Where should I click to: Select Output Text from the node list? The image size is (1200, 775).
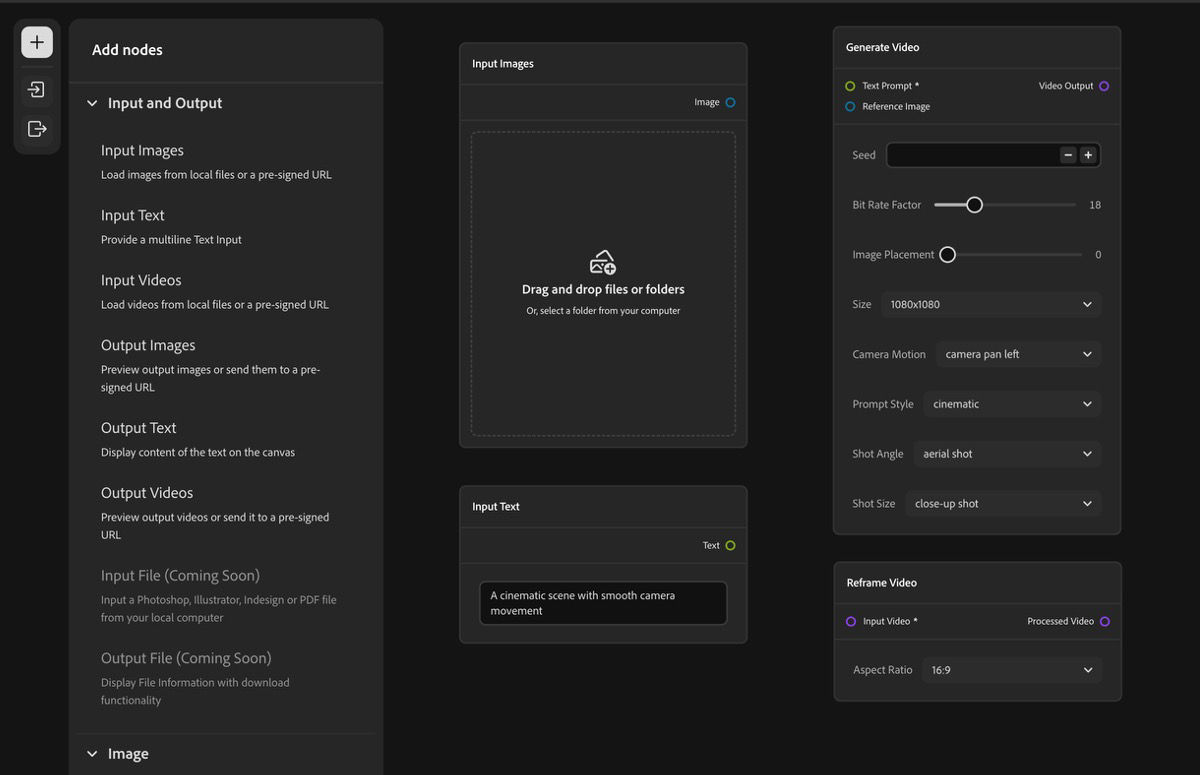[x=138, y=427]
